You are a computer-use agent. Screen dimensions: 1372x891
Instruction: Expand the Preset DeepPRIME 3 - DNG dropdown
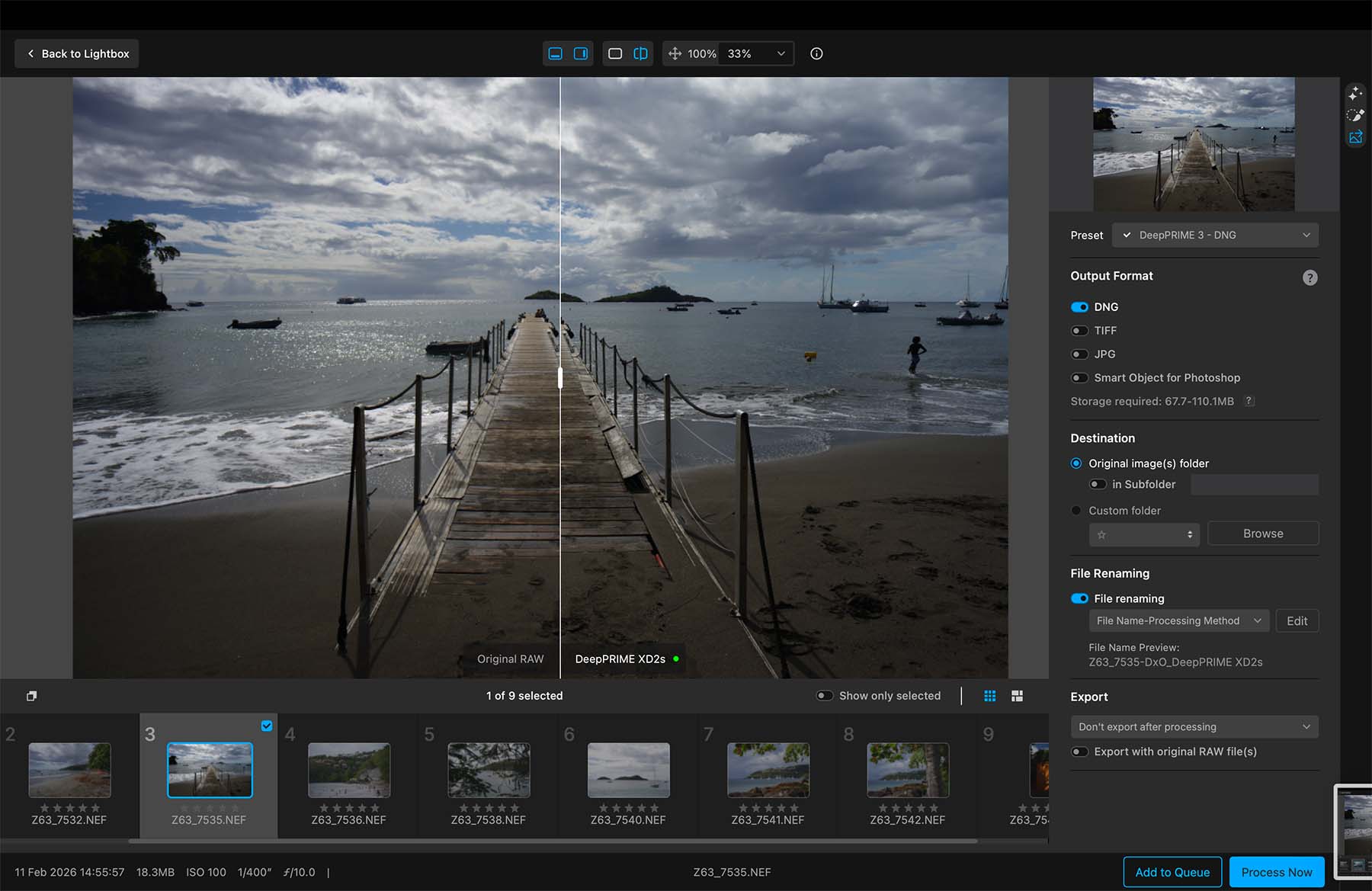coord(1215,236)
